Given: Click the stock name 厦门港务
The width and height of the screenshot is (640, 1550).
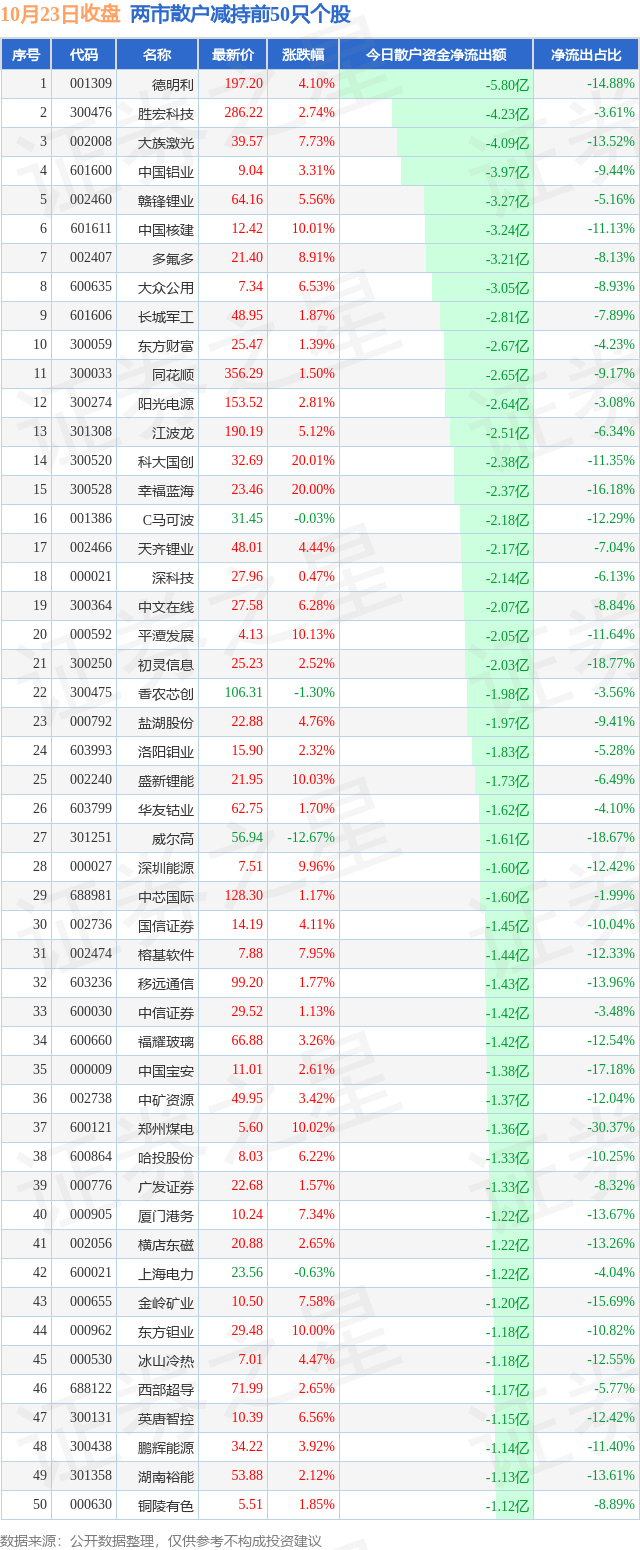Looking at the screenshot, I should point(165,1215).
